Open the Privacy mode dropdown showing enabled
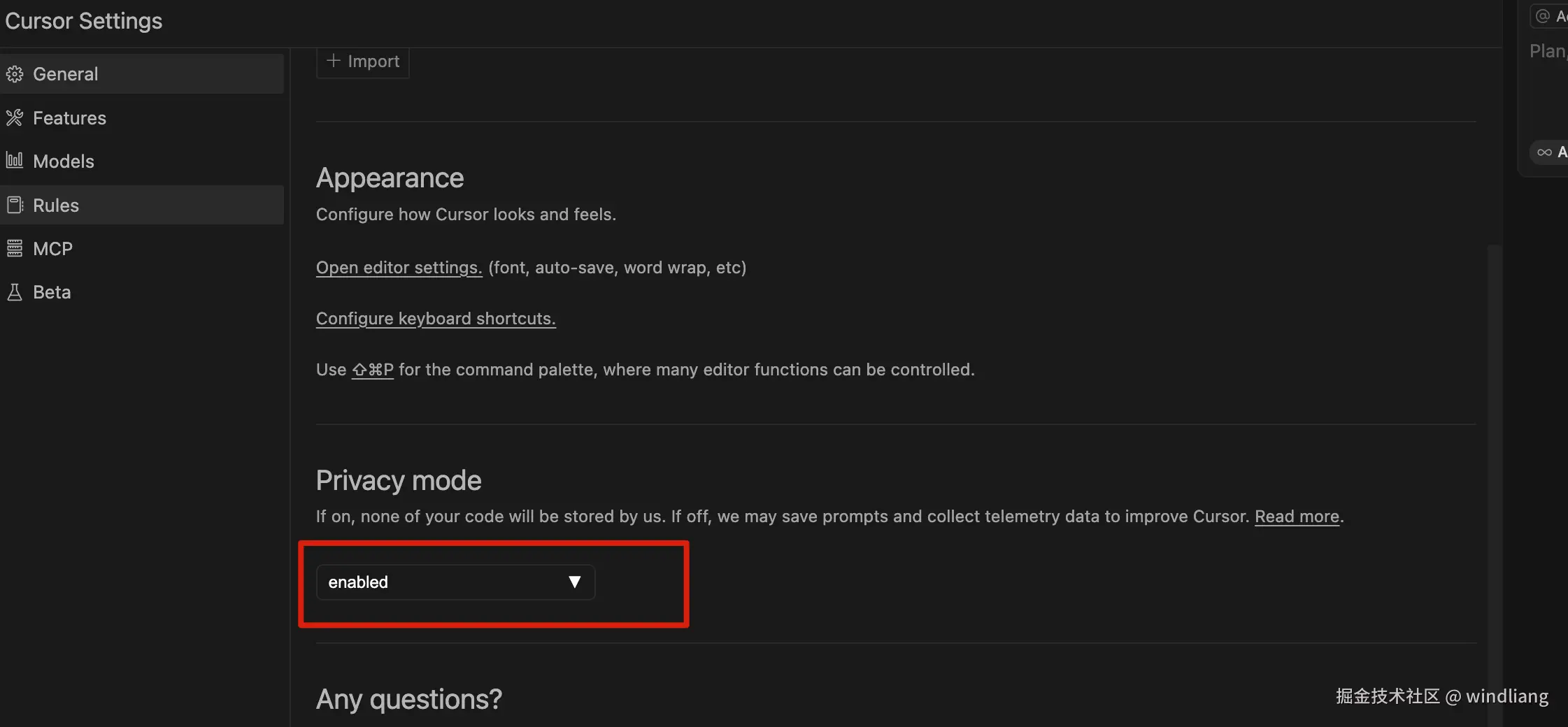This screenshot has height=727, width=1568. pyautogui.click(x=455, y=582)
